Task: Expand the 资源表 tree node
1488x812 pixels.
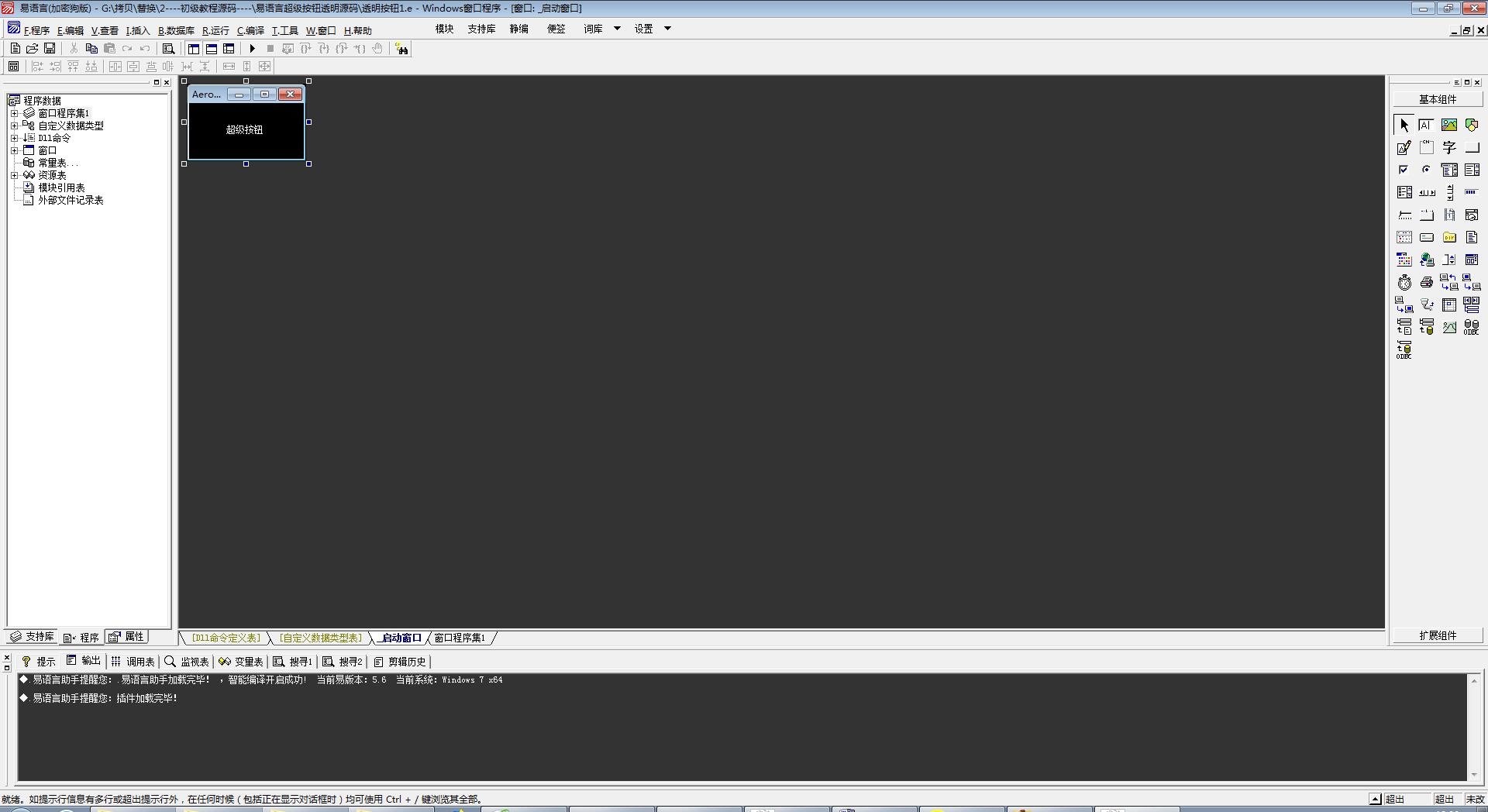Action: 14,175
